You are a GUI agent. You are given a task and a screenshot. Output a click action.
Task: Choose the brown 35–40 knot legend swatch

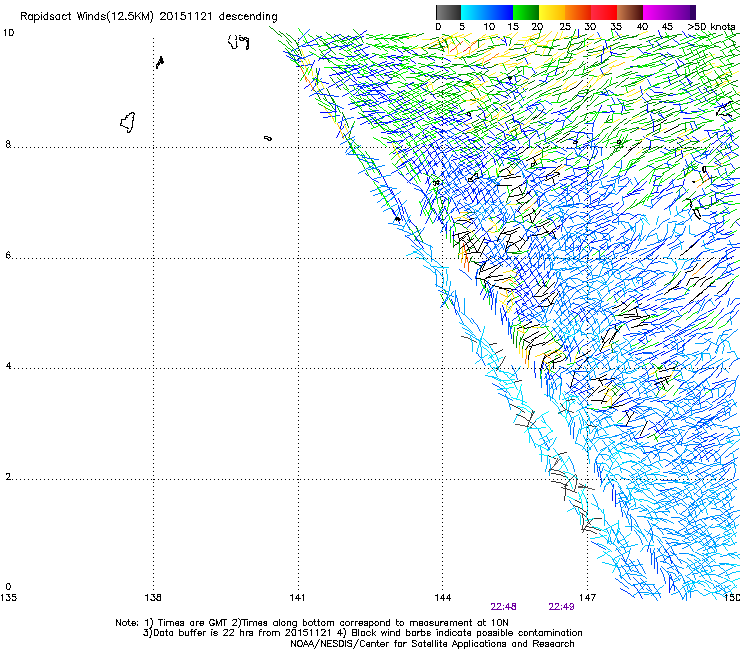[630, 12]
